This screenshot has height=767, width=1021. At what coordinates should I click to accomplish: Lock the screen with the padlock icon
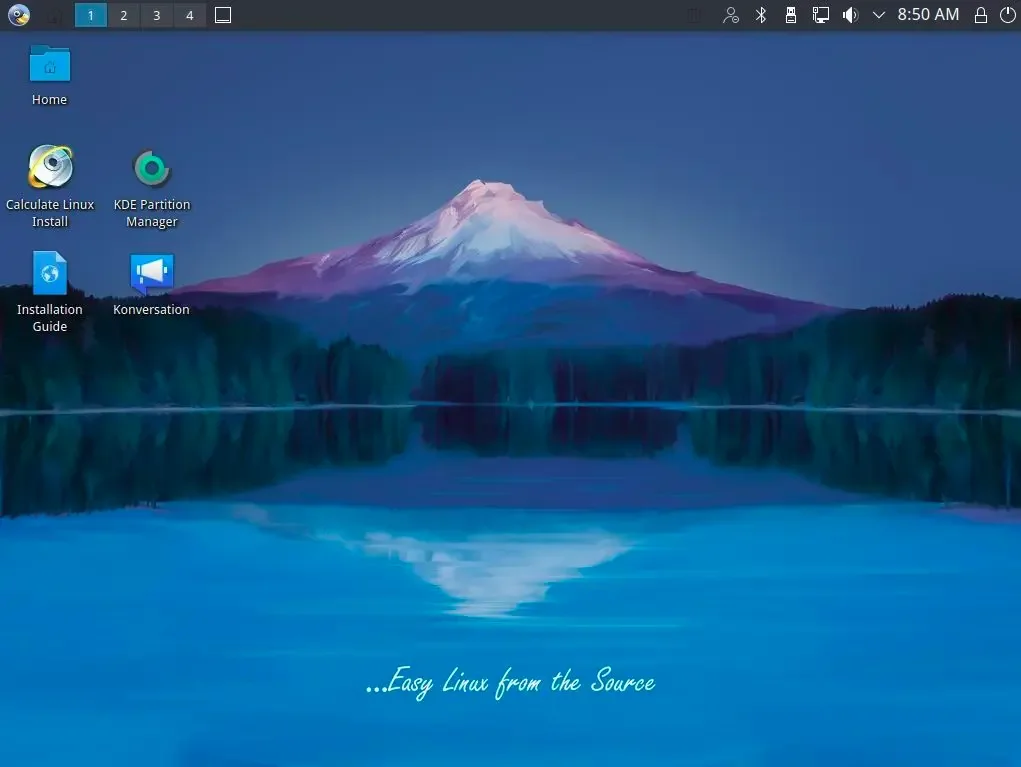click(x=981, y=15)
